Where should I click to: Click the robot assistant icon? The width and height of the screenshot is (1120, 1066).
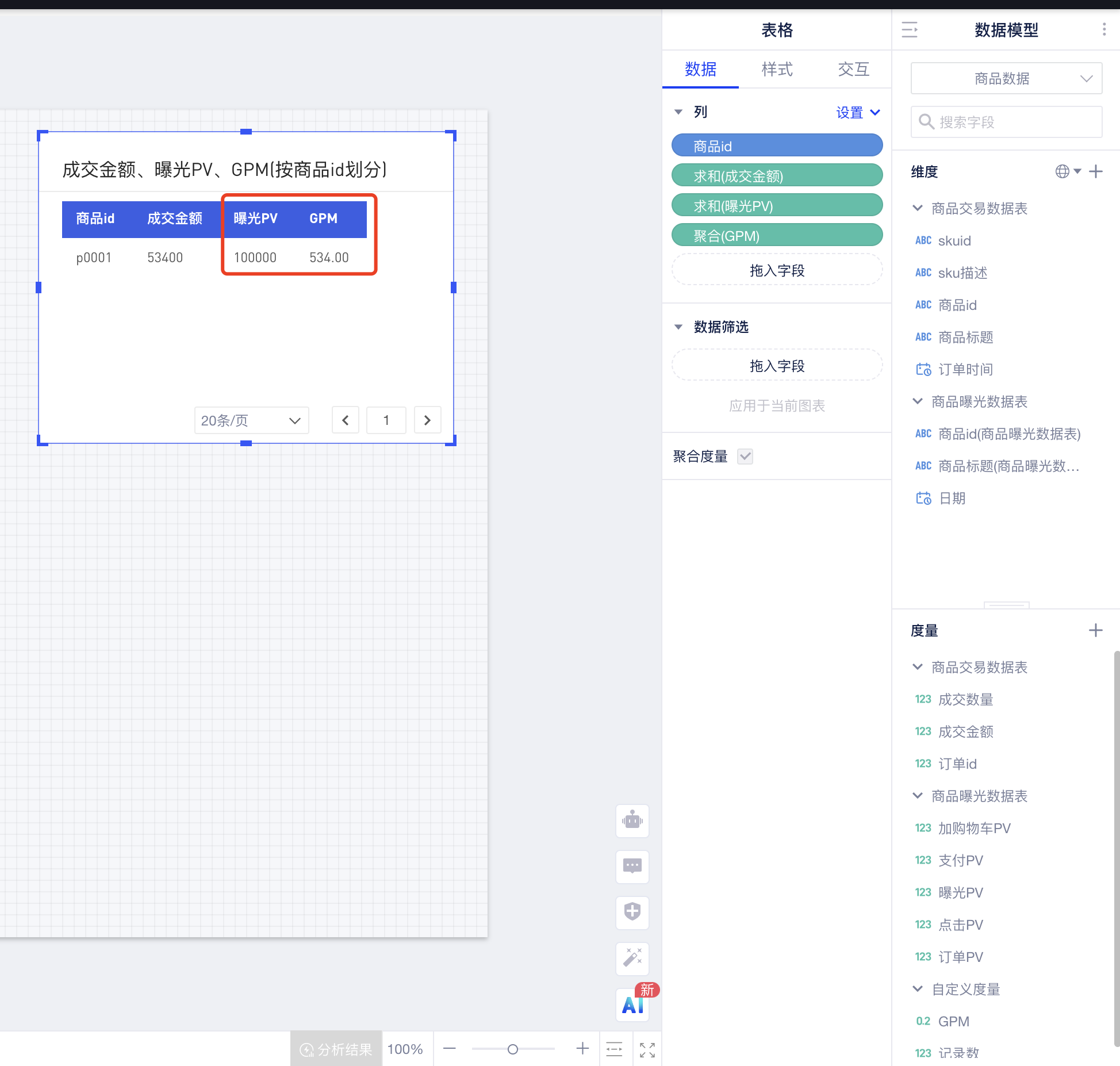[632, 820]
